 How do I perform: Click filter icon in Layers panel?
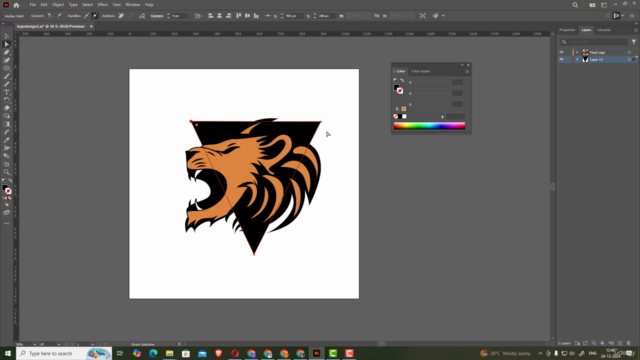pos(633,42)
